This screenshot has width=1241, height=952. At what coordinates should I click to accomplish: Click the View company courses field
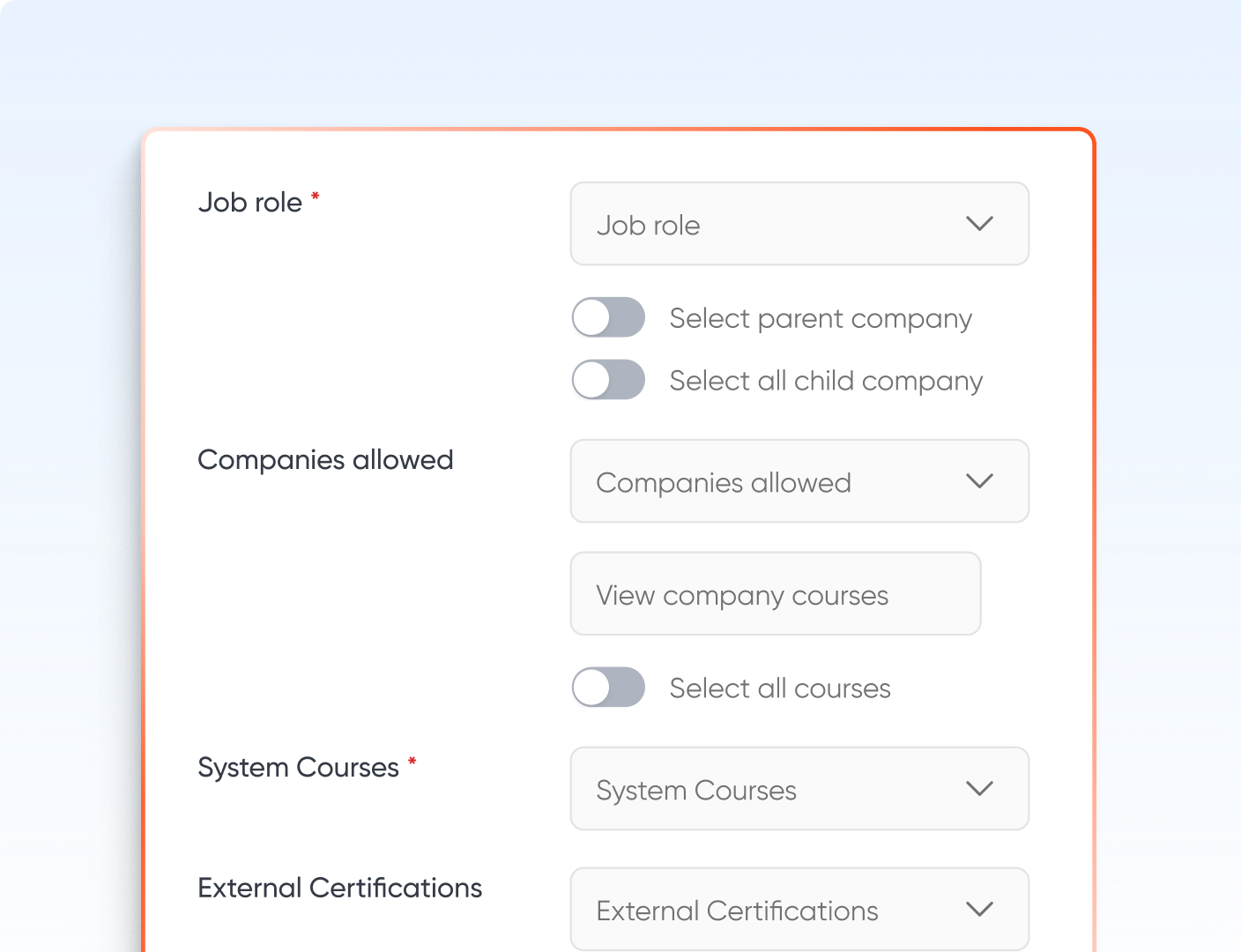776,594
